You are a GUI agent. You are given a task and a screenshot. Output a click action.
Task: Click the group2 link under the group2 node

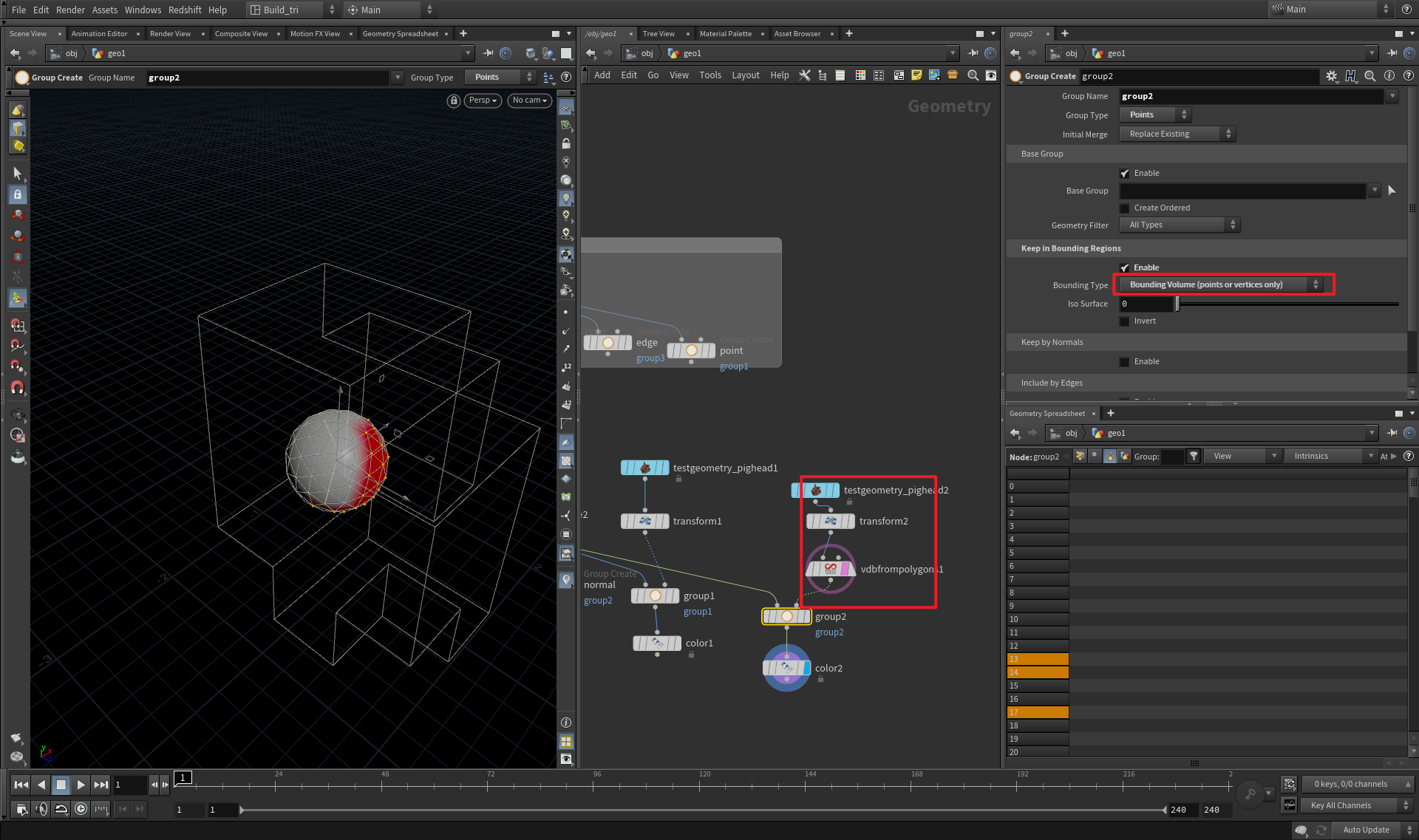(x=829, y=632)
